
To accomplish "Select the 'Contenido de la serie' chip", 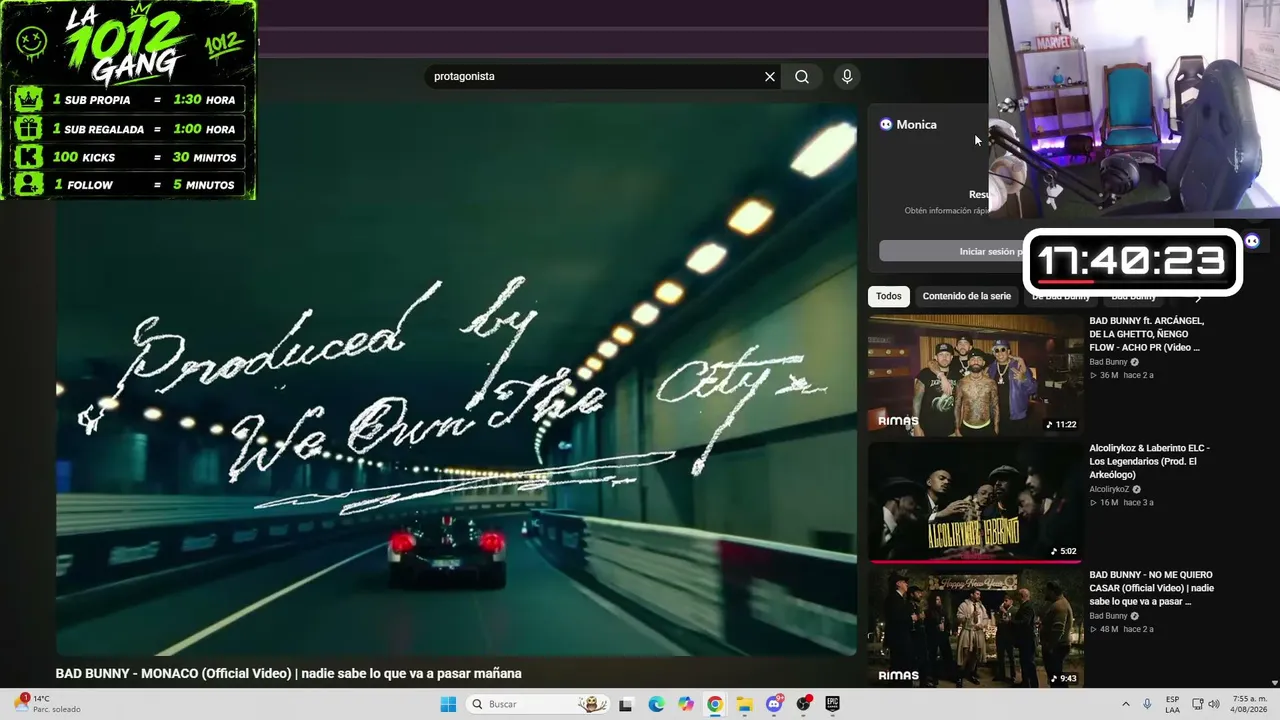I will click(966, 296).
